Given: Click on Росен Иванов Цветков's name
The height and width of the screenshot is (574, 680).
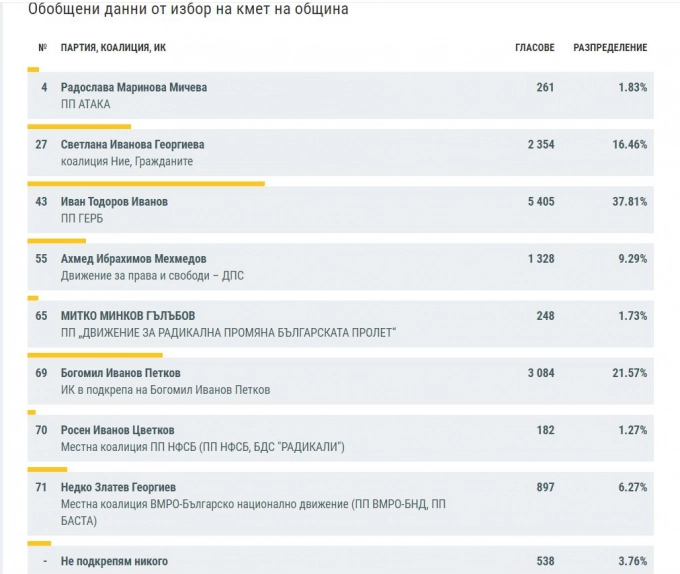Looking at the screenshot, I should [118, 431].
